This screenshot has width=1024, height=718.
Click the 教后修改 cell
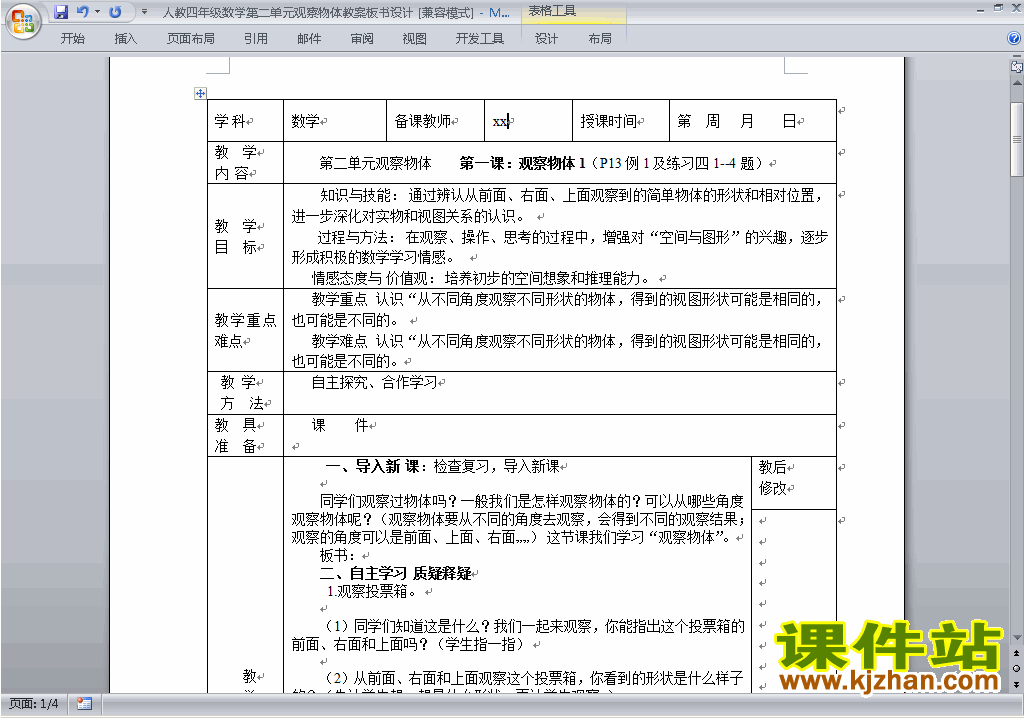pyautogui.click(x=794, y=483)
